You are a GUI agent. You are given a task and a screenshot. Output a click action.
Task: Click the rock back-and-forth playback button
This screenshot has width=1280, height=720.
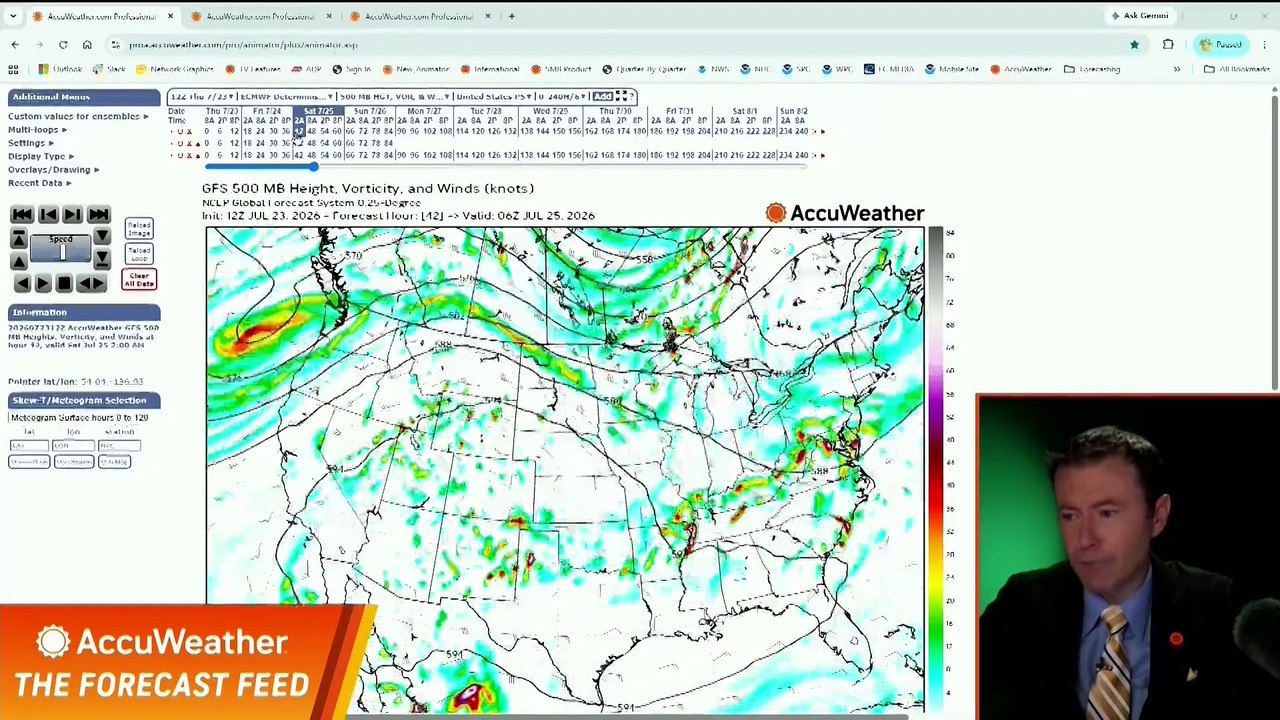91,284
